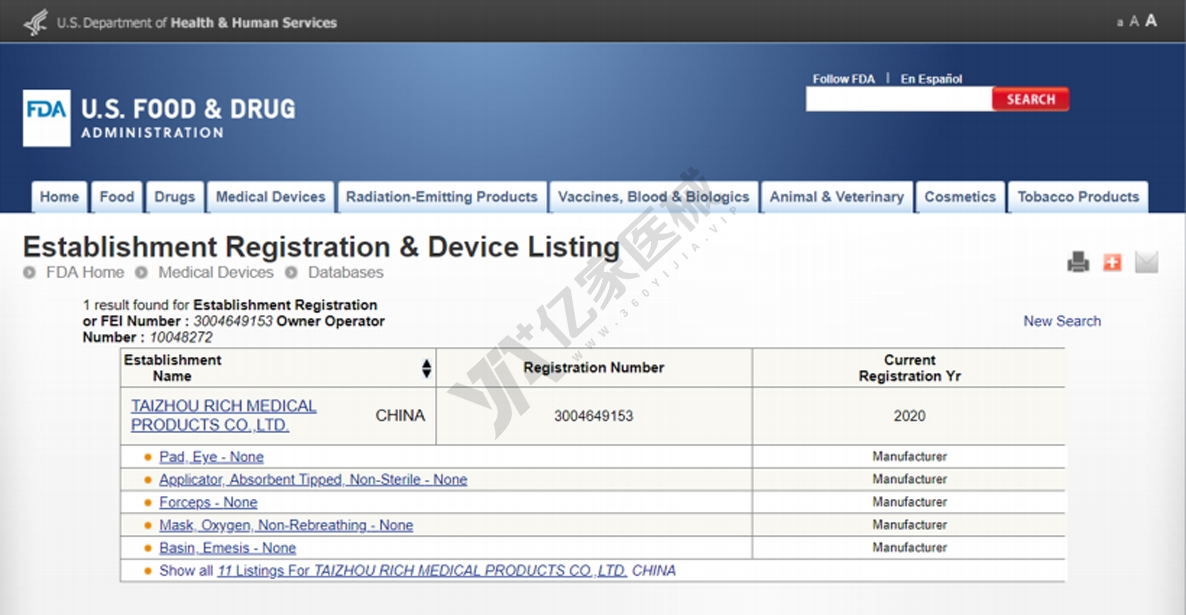
Task: Email this page via envelope icon
Action: click(x=1146, y=263)
